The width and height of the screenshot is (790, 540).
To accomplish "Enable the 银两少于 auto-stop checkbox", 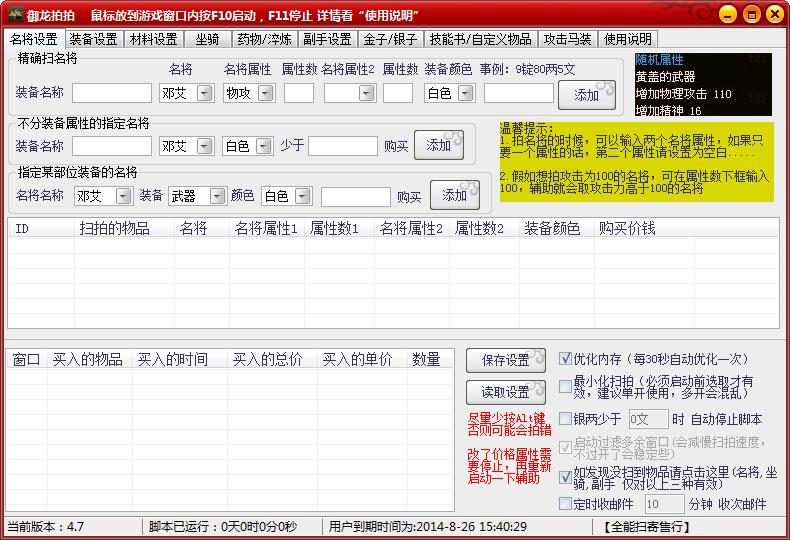I will click(565, 419).
